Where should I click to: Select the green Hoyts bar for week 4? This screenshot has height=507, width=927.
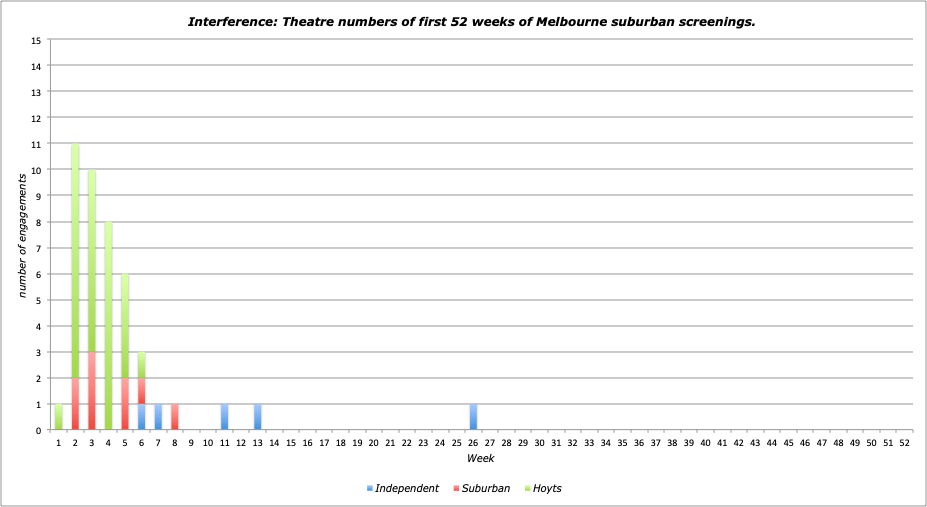point(108,326)
